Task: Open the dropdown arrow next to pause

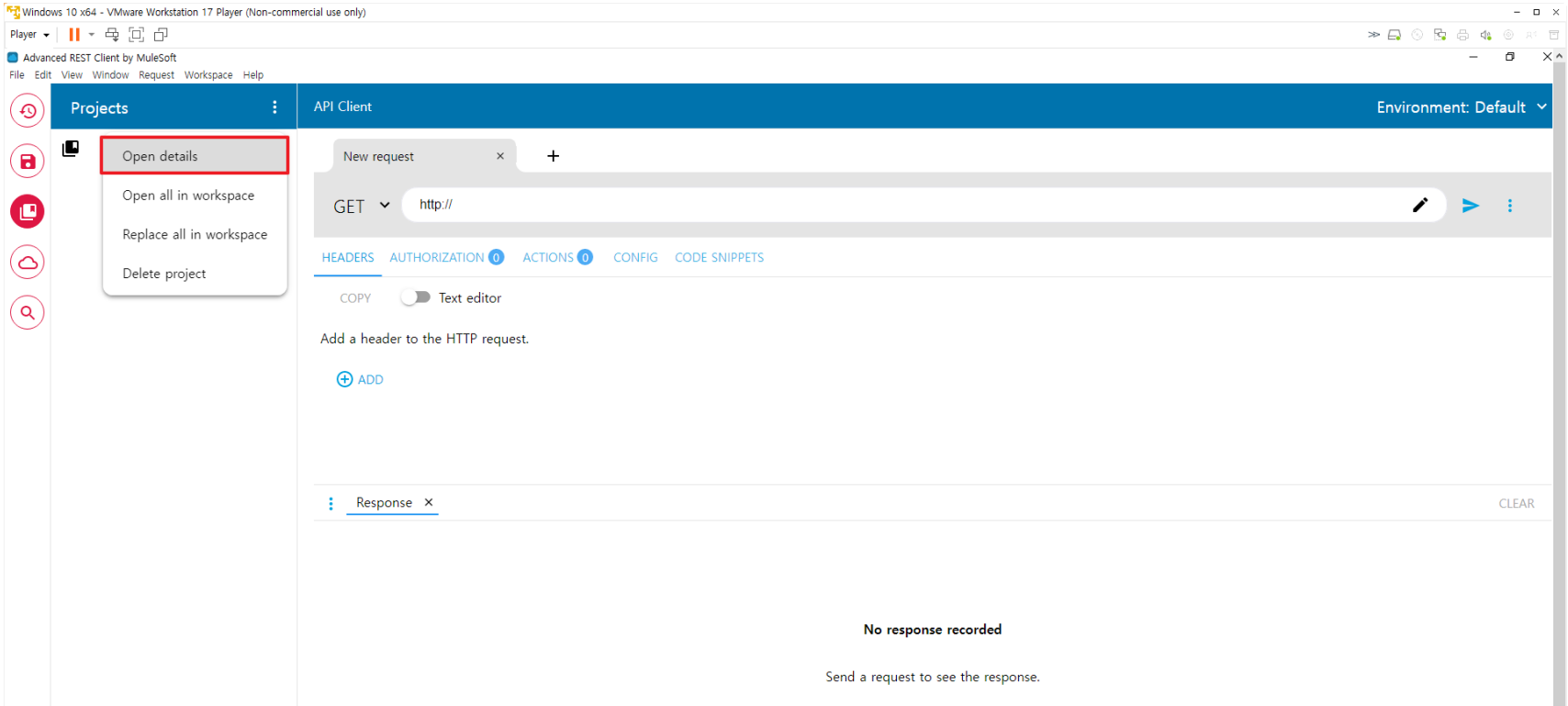Action: (92, 35)
